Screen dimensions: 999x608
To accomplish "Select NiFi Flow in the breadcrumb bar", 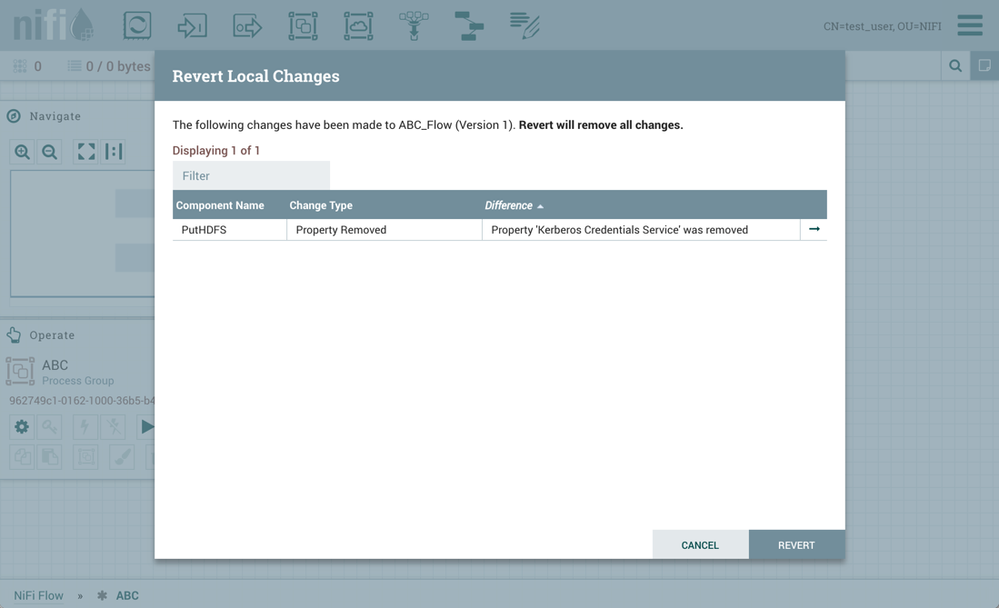I will coord(38,595).
